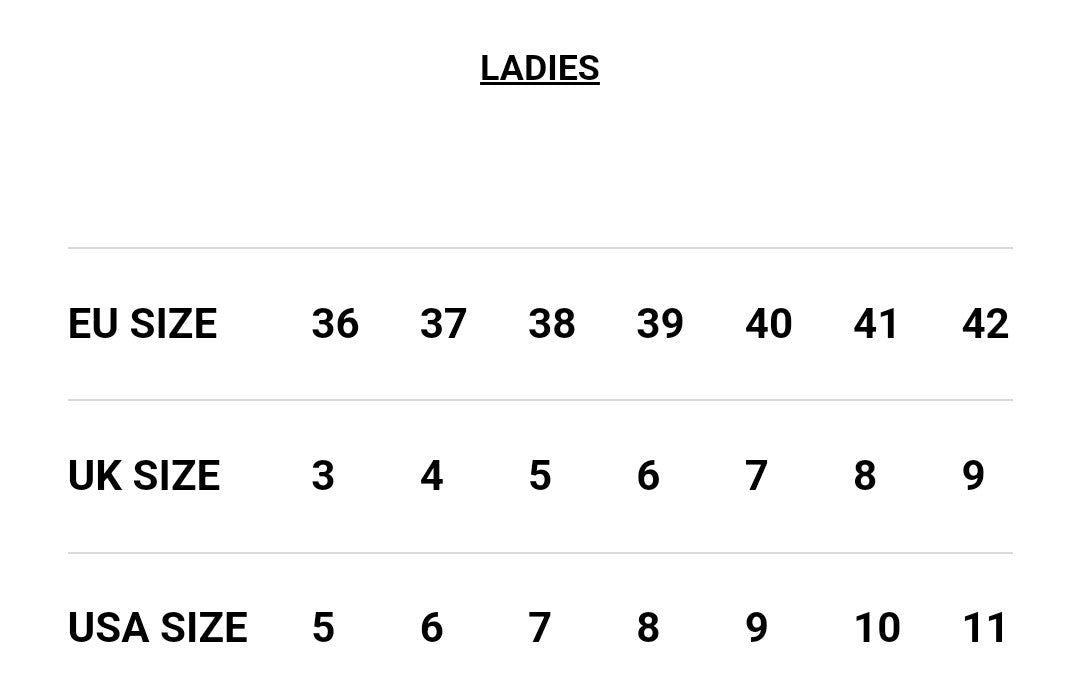Select the USA SIZE row label
This screenshot has height=699, width=1080.
click(x=158, y=628)
